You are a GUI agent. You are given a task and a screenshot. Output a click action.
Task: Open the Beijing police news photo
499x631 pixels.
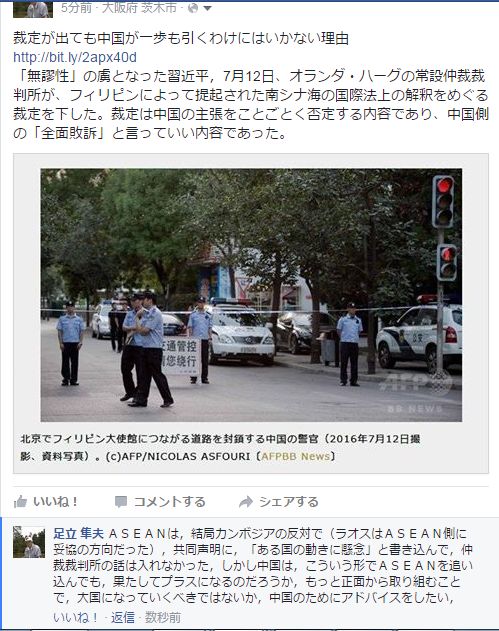pyautogui.click(x=251, y=295)
